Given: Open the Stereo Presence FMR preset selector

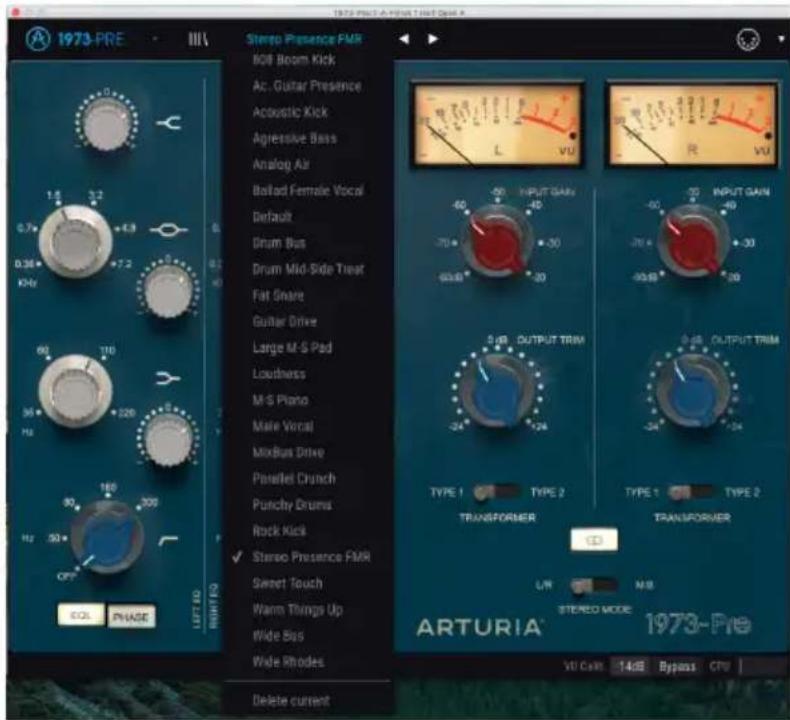Looking at the screenshot, I should [x=304, y=39].
